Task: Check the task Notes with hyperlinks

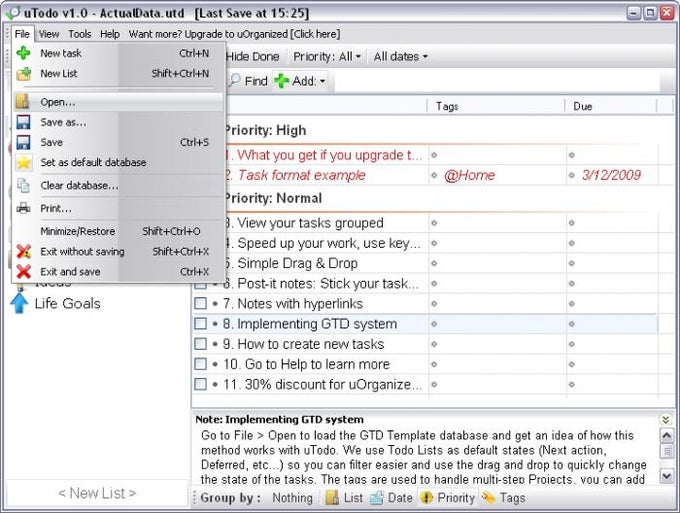Action: pyautogui.click(x=200, y=303)
